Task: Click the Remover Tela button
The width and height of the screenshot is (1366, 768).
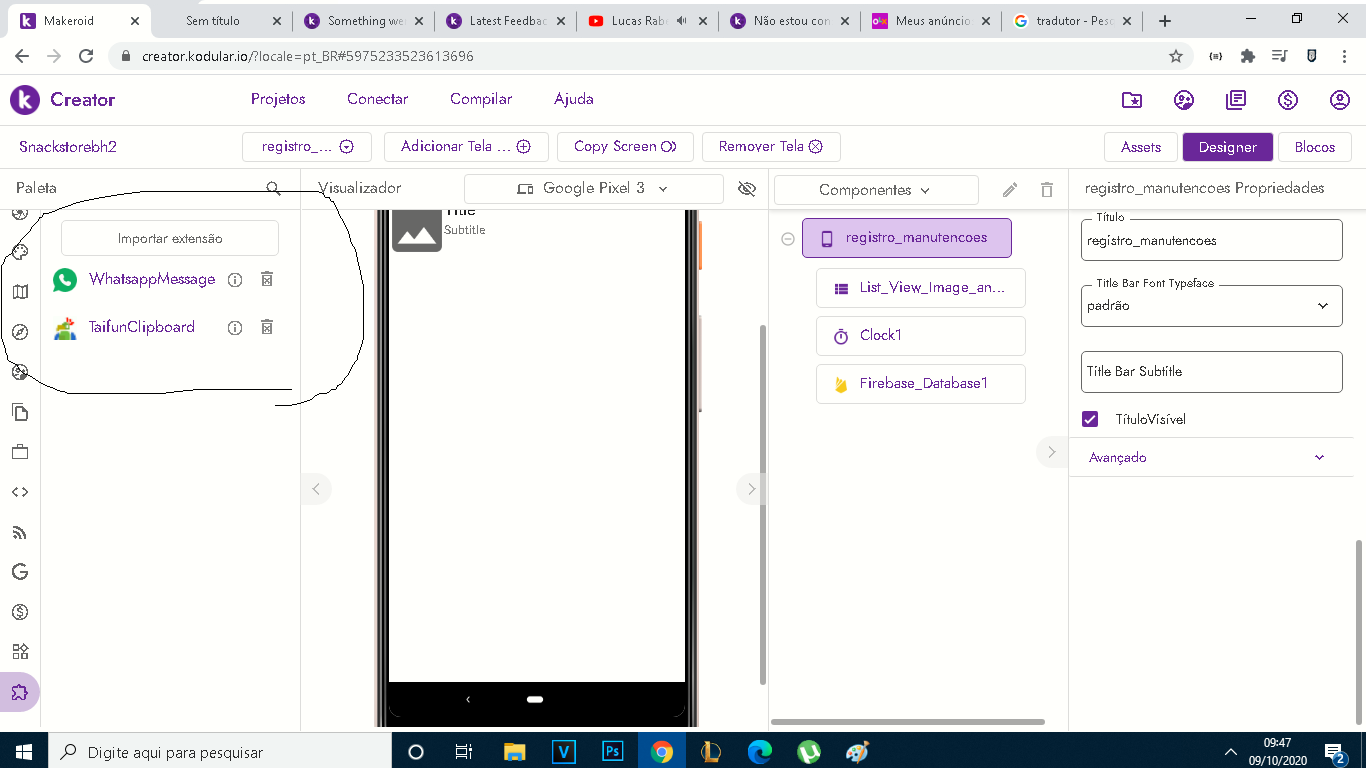Action: click(770, 147)
